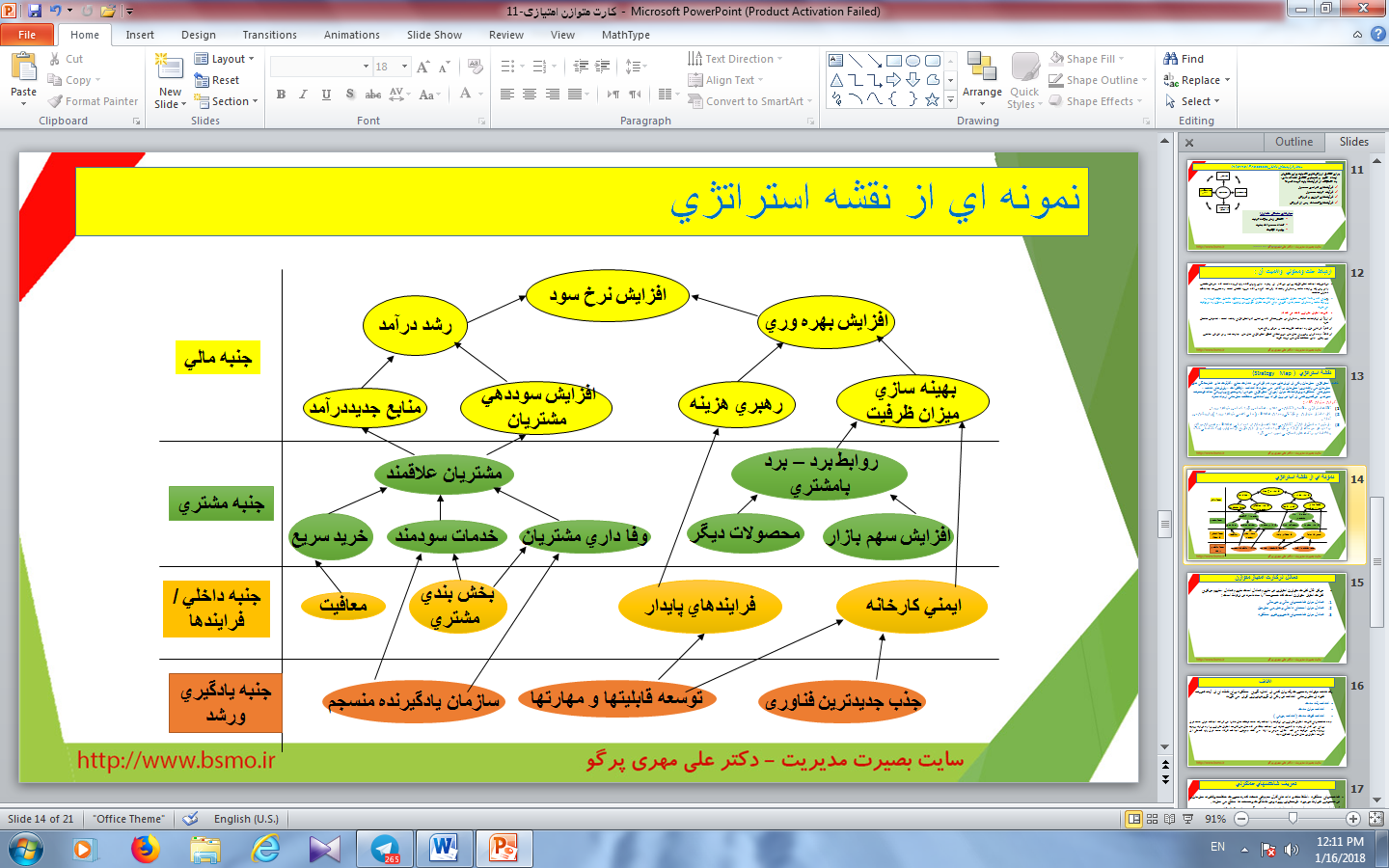1389x868 pixels.
Task: Toggle Italic text formatting
Action: [x=303, y=95]
